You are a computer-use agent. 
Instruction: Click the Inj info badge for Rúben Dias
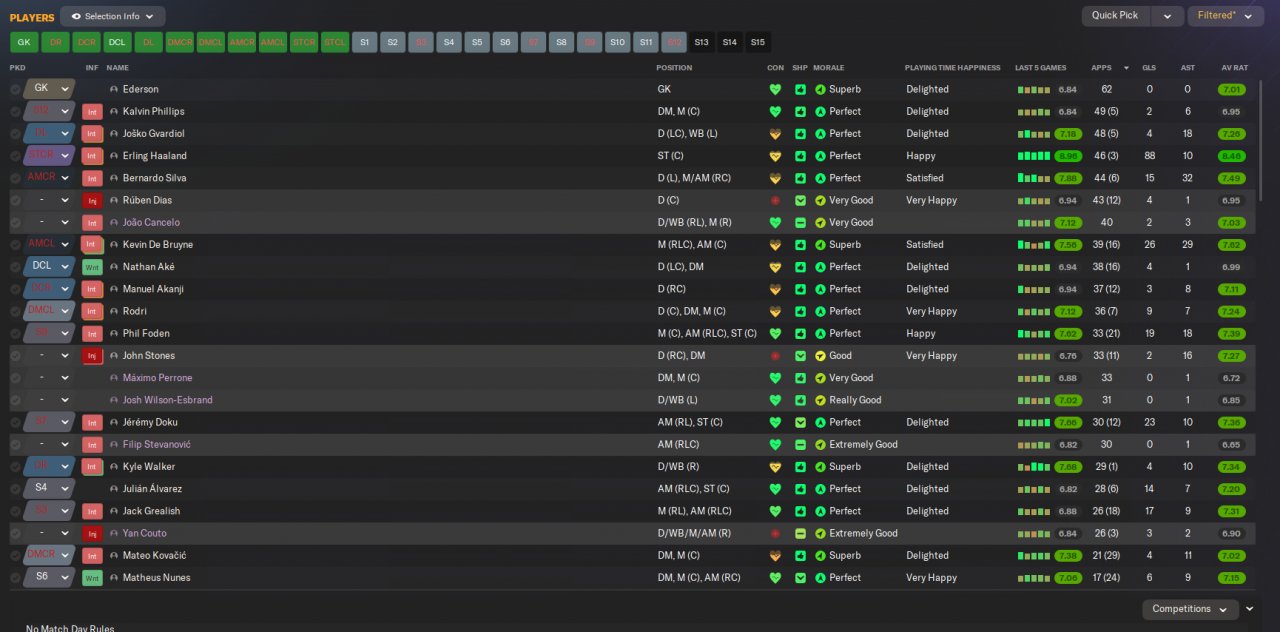(x=92, y=200)
